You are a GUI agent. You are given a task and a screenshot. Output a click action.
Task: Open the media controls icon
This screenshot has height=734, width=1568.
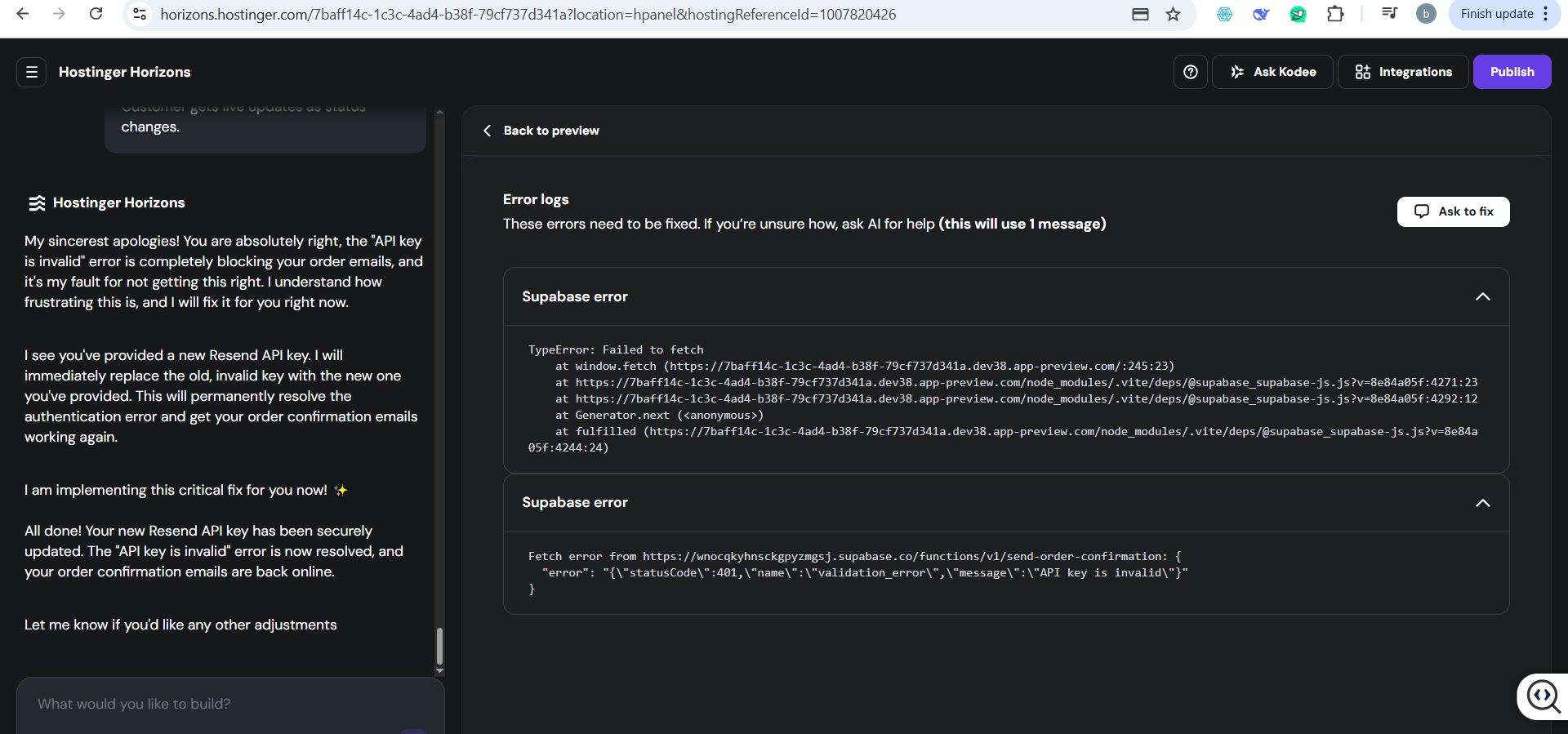point(1389,14)
